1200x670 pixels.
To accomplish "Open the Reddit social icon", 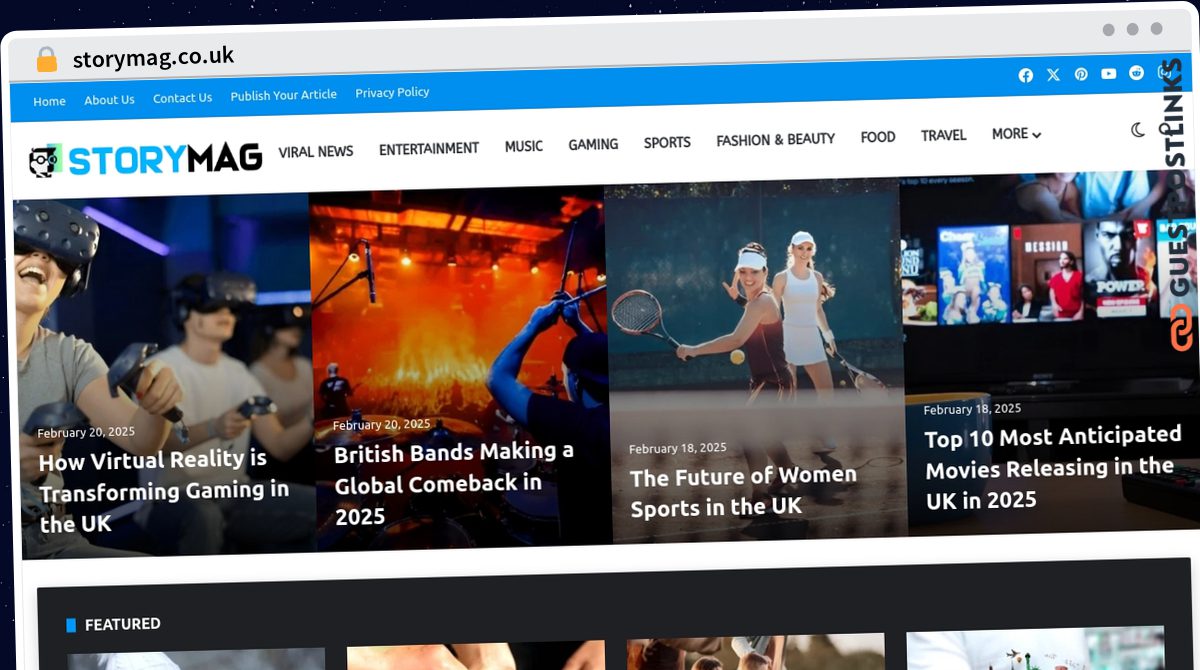I will [x=1137, y=73].
